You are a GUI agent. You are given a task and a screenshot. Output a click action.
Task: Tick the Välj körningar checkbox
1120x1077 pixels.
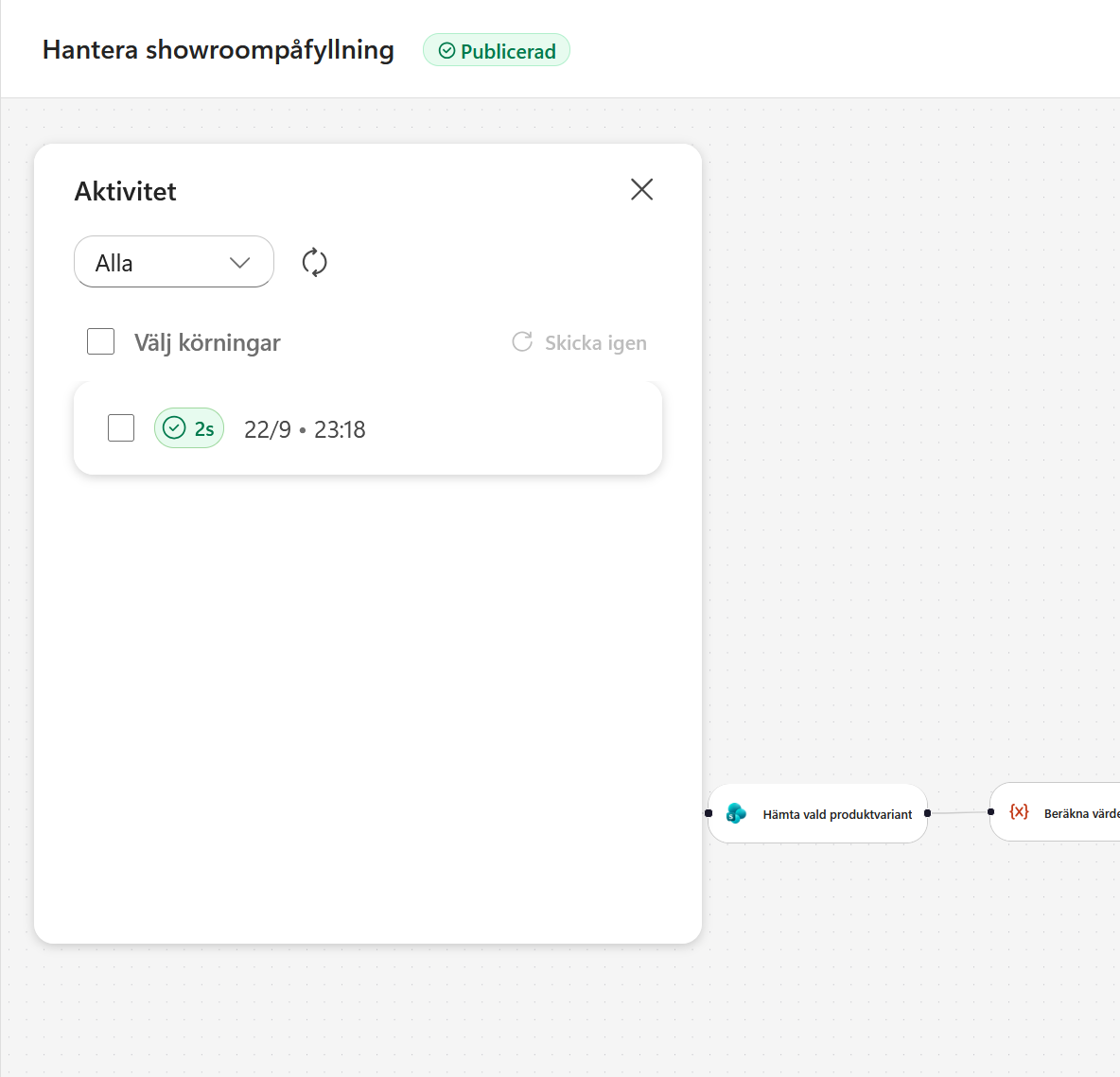coord(100,342)
